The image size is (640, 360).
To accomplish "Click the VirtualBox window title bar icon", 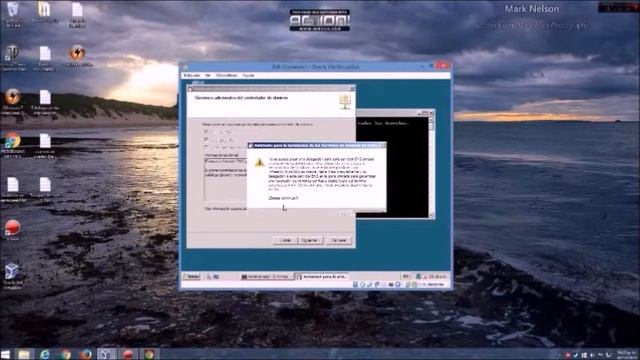I will click(185, 67).
